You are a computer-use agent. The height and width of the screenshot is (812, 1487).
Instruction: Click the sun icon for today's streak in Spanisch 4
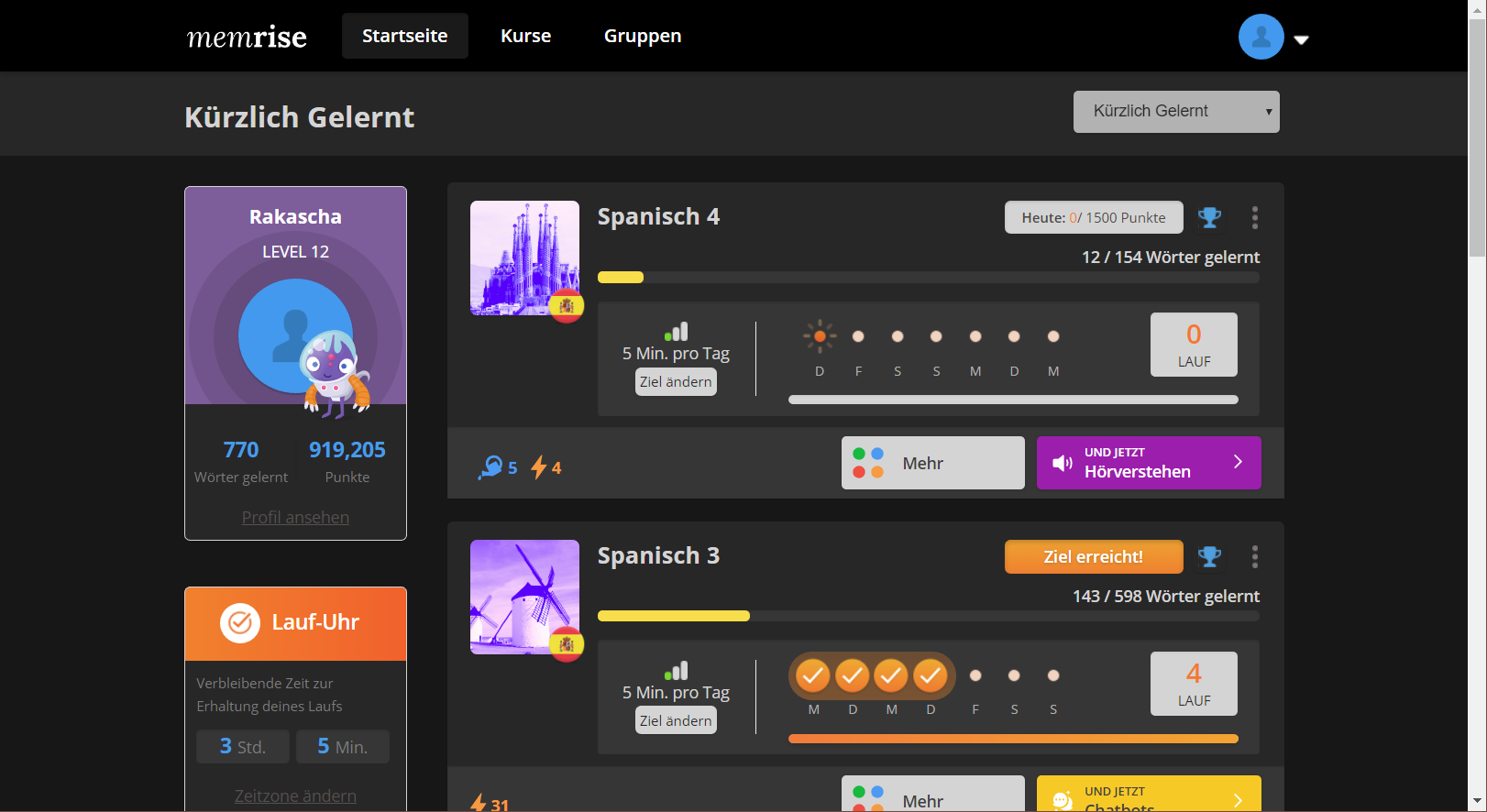(820, 336)
